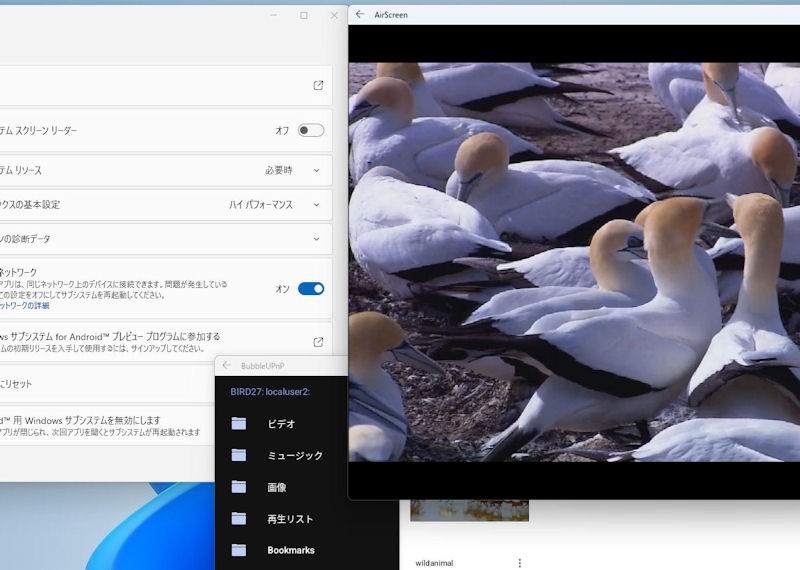This screenshot has height=570, width=800.
Task: Click the Windows Subsystem for Android preview program row
Action: tap(166, 342)
